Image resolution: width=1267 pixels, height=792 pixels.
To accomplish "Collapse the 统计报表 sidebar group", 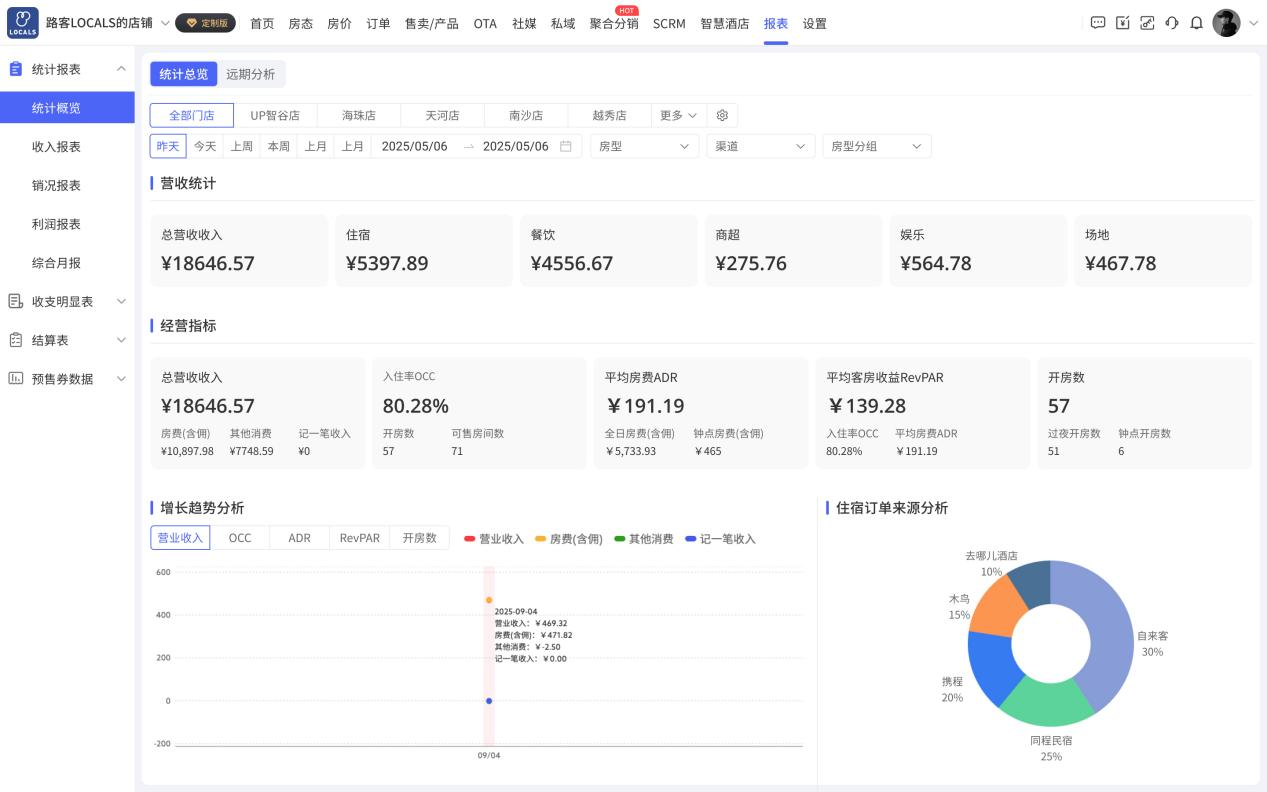I will (121, 69).
